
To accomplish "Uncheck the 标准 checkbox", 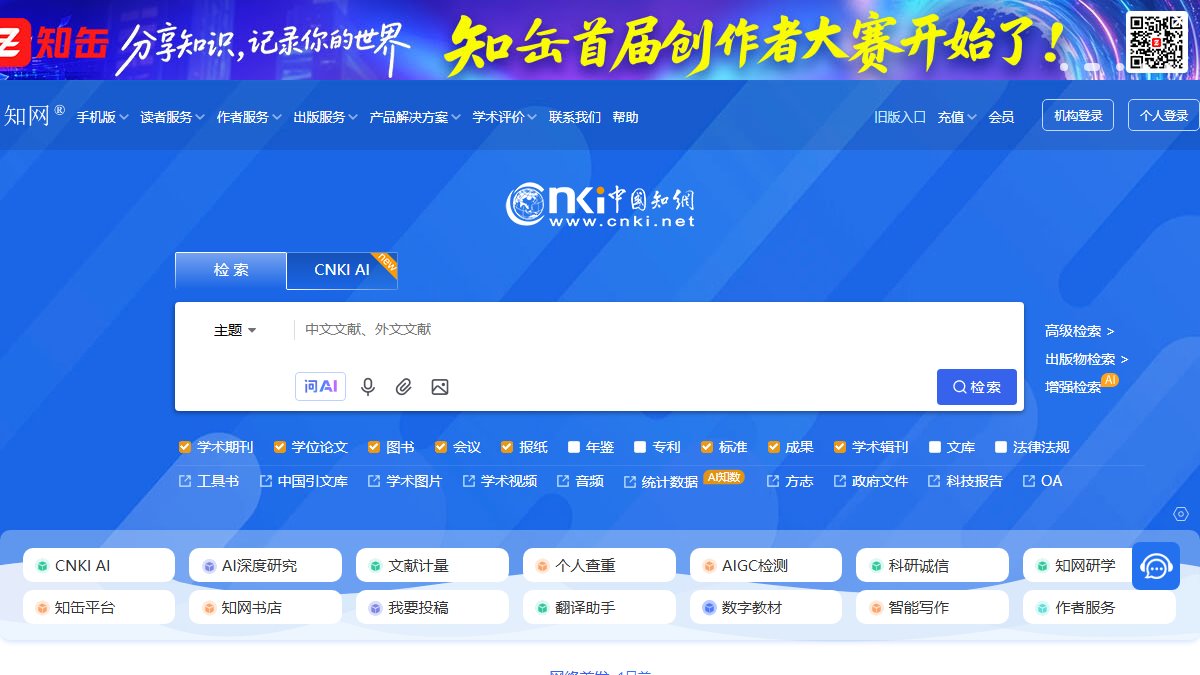I will click(x=707, y=447).
